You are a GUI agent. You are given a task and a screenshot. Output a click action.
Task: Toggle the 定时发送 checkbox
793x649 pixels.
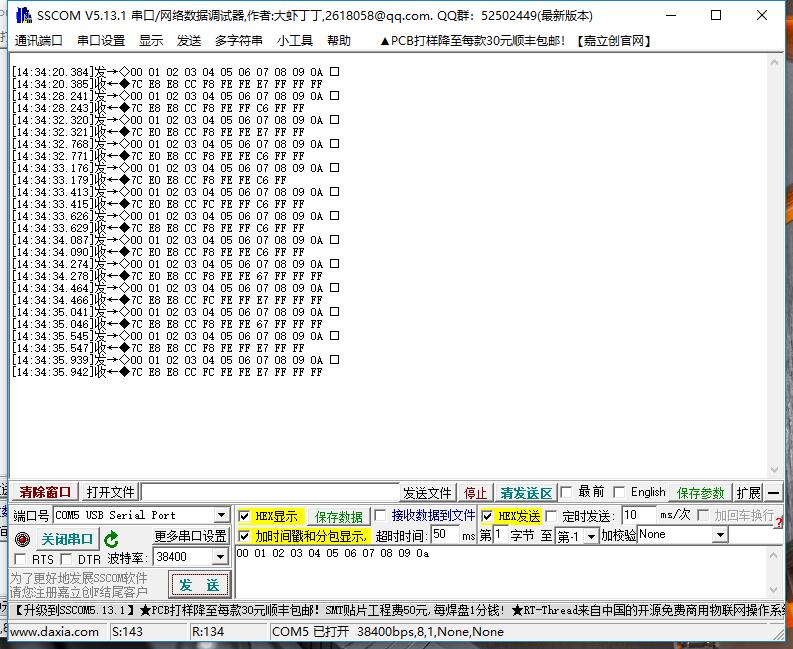pos(551,516)
